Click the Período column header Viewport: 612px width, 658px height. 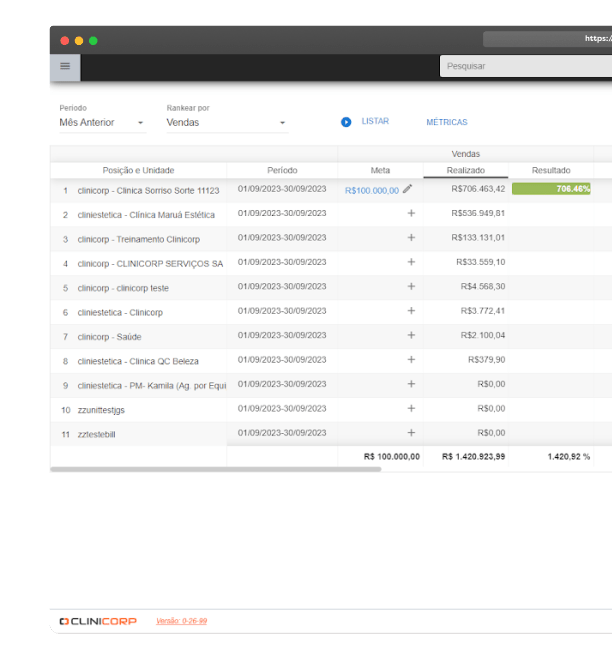coord(282,170)
